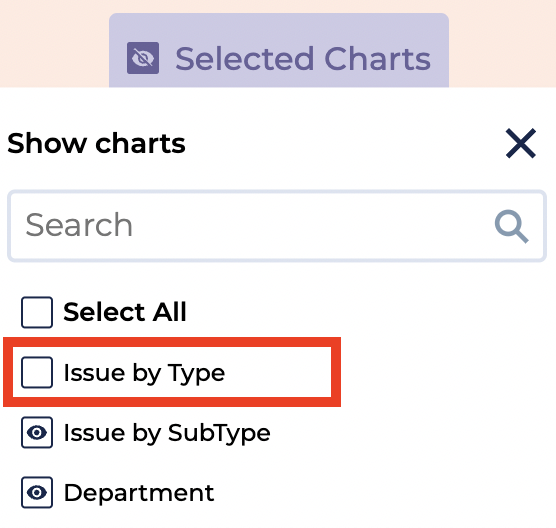This screenshot has height=528, width=556.
Task: Click blank area right of Issue by SubType row
Action: pyautogui.click(x=411, y=433)
